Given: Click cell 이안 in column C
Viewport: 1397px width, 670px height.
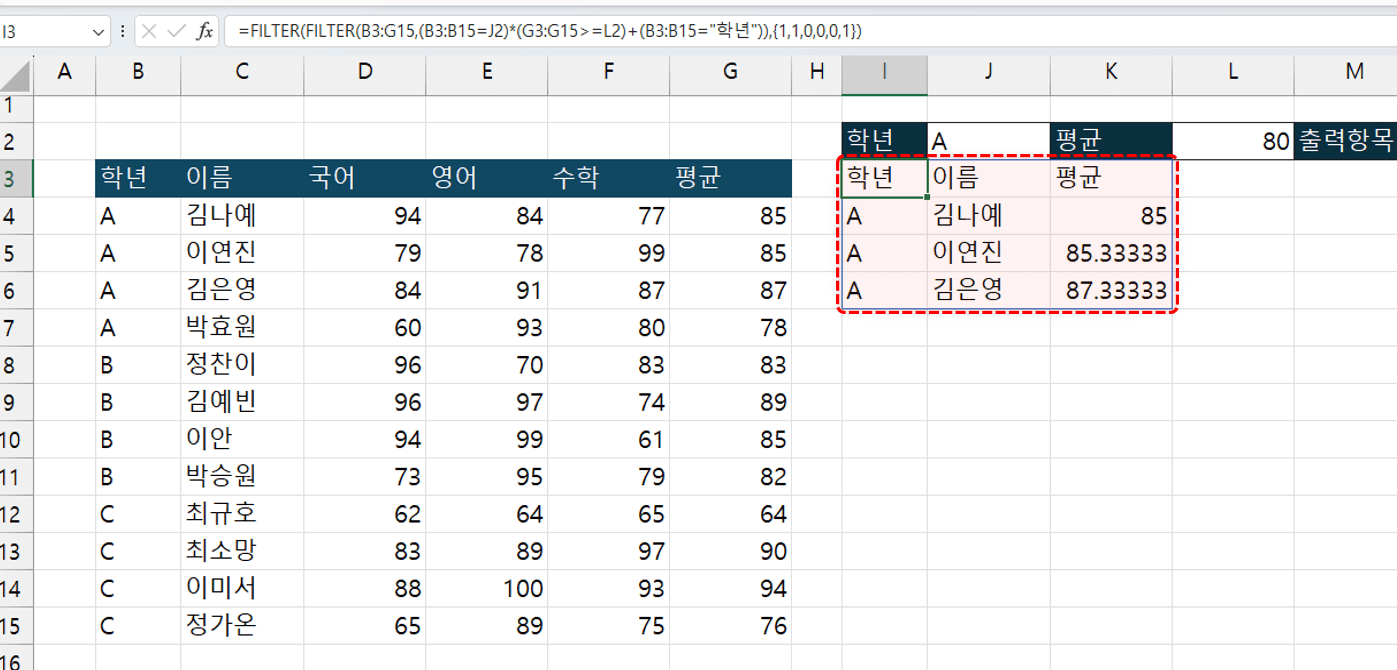Looking at the screenshot, I should 242,440.
